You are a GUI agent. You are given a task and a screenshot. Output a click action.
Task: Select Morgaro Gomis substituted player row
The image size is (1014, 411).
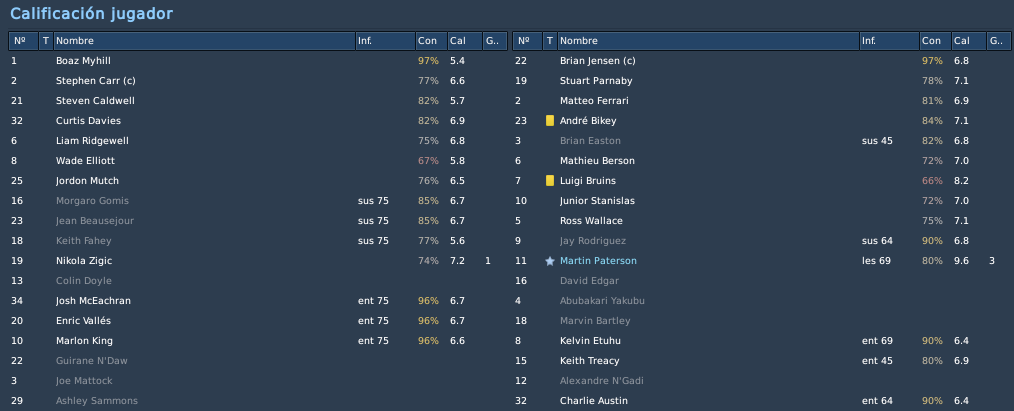point(257,201)
